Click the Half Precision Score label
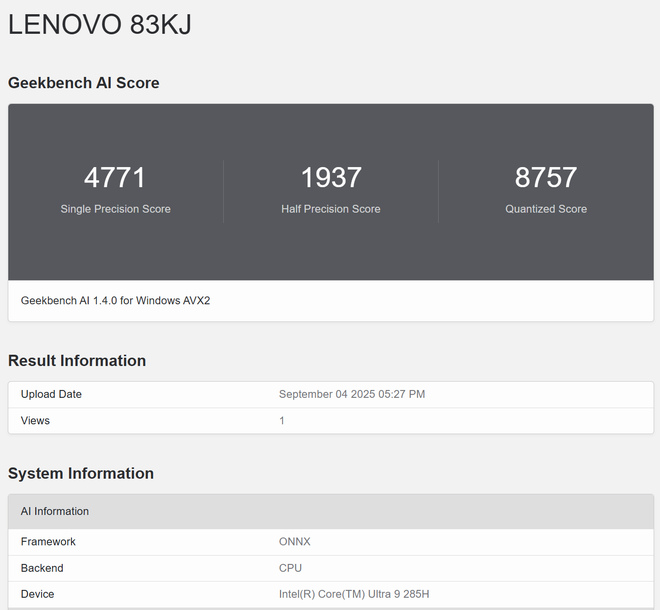 tap(331, 209)
